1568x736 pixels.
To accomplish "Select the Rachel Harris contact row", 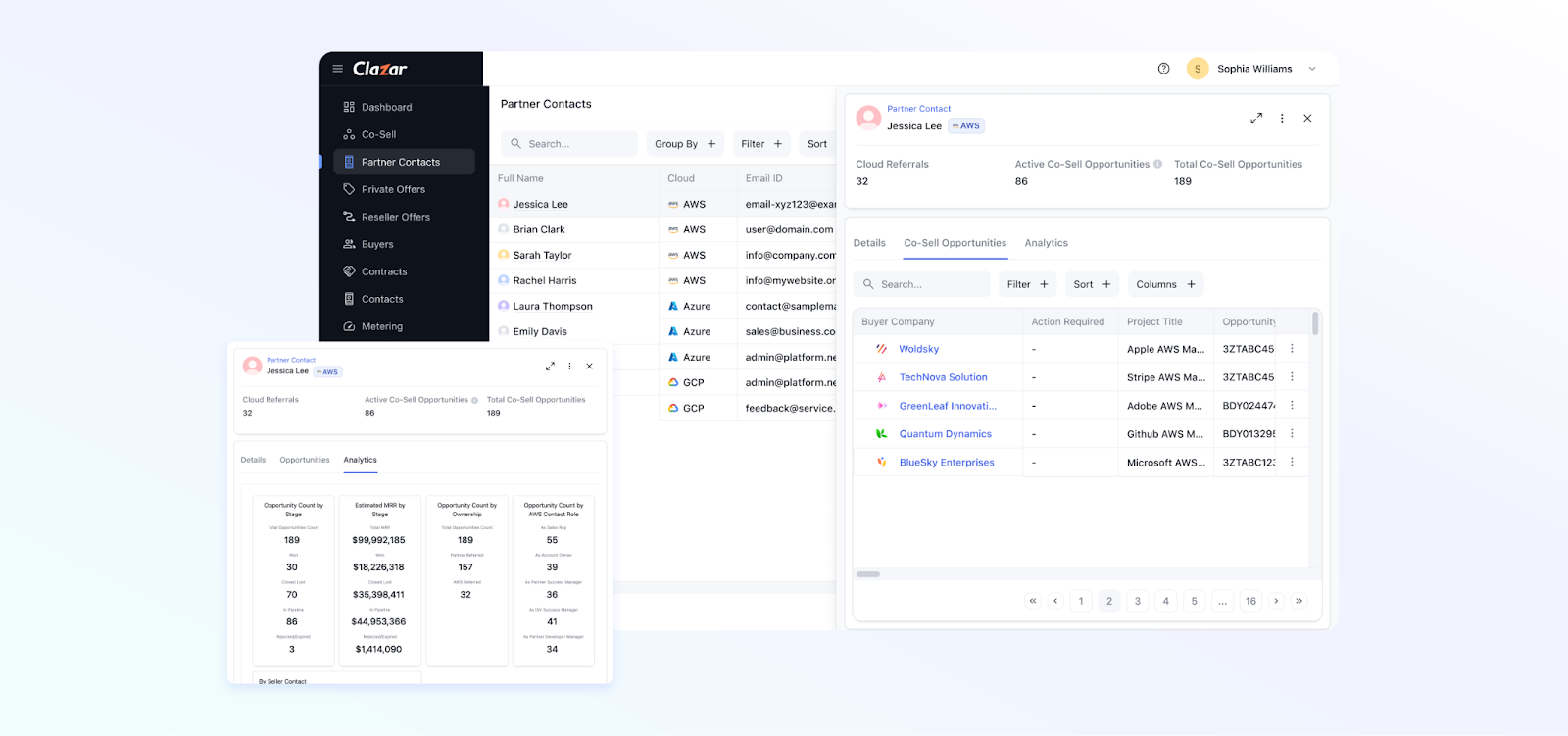I will (662, 280).
